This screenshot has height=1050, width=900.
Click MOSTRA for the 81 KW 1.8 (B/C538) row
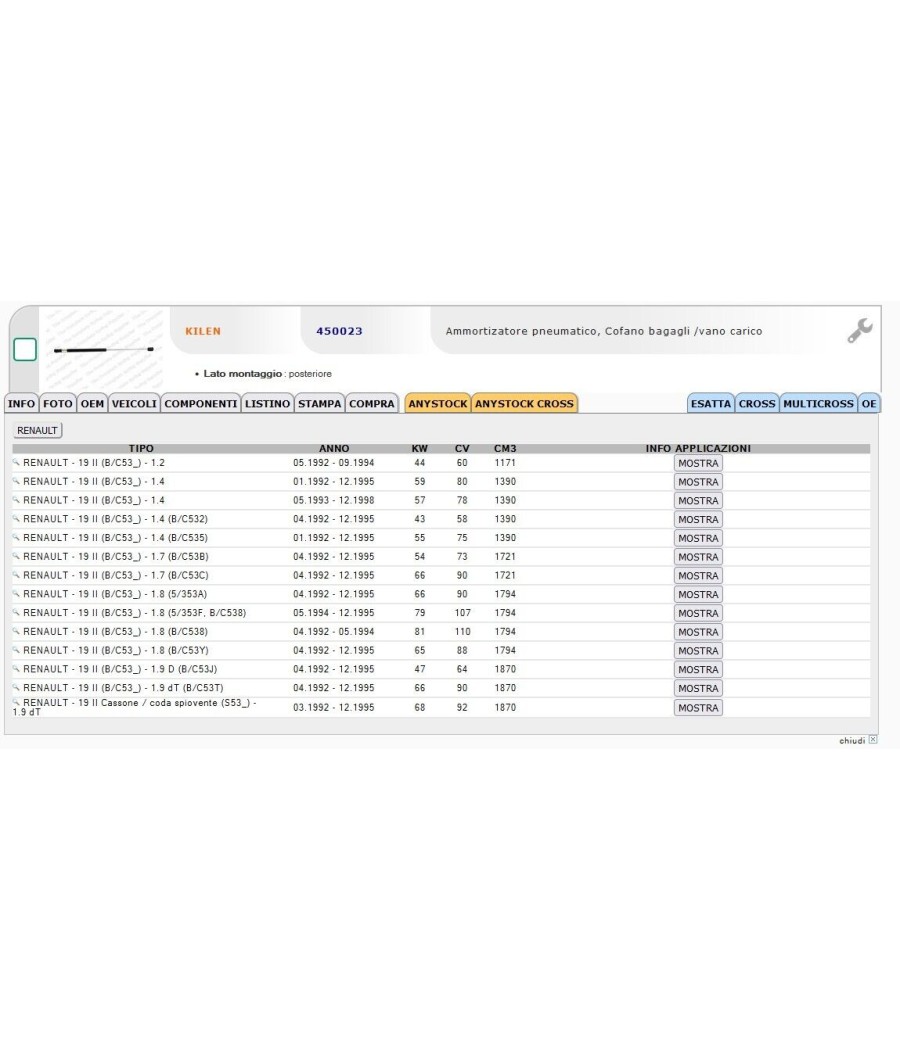tap(698, 632)
